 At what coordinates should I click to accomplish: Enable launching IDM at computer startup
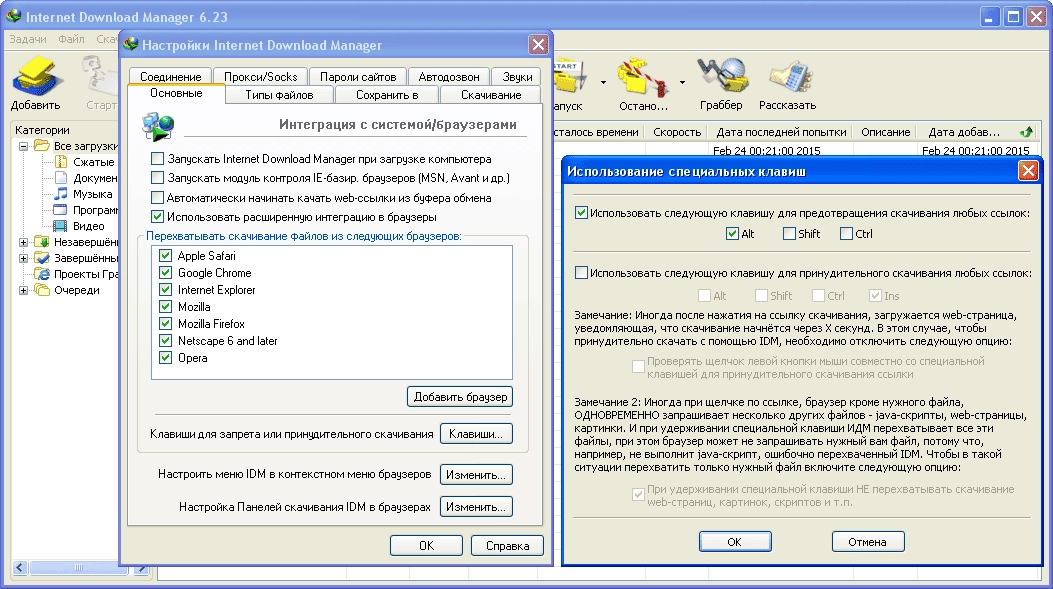pyautogui.click(x=157, y=159)
